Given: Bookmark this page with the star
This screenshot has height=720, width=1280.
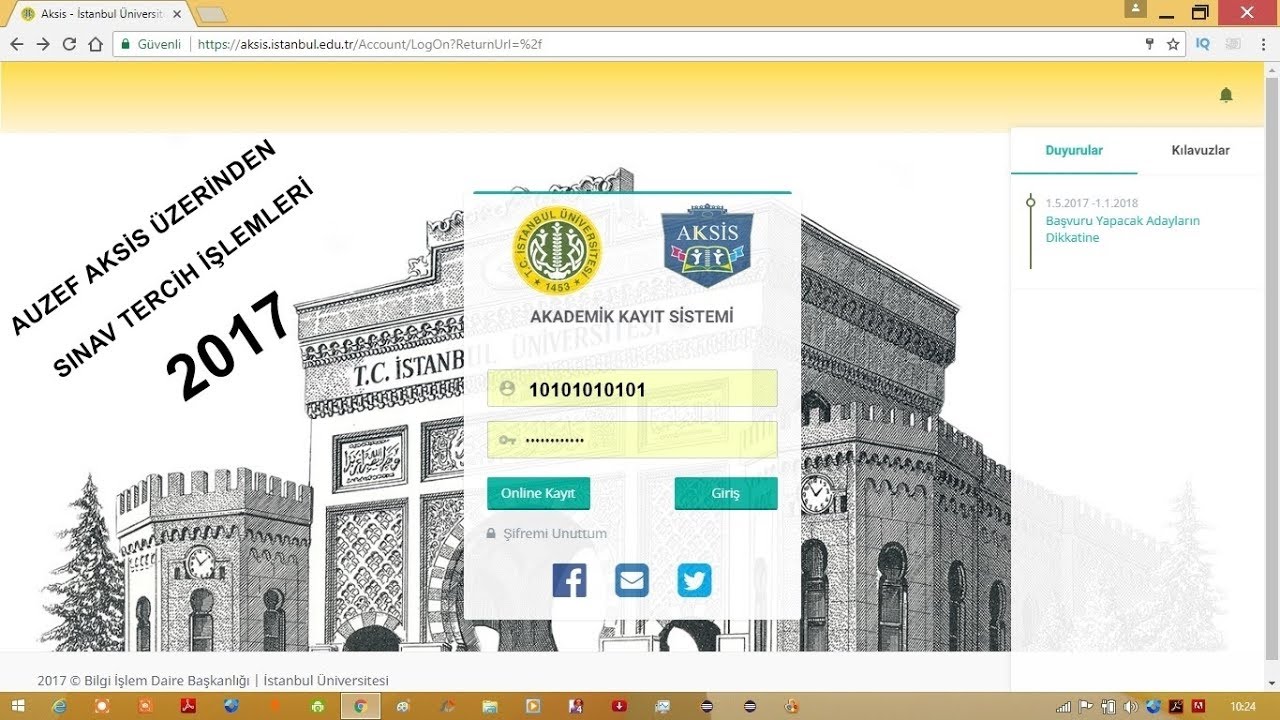Looking at the screenshot, I should pos(1173,44).
